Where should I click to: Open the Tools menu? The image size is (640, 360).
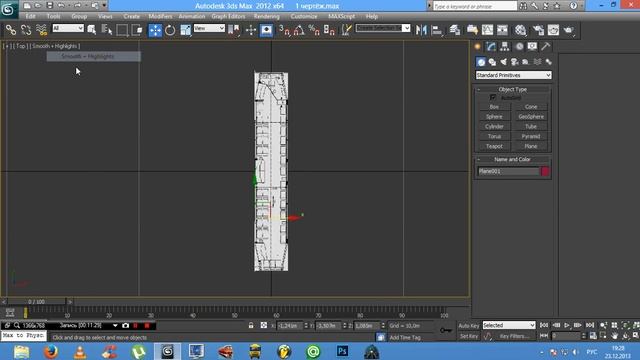coord(53,16)
